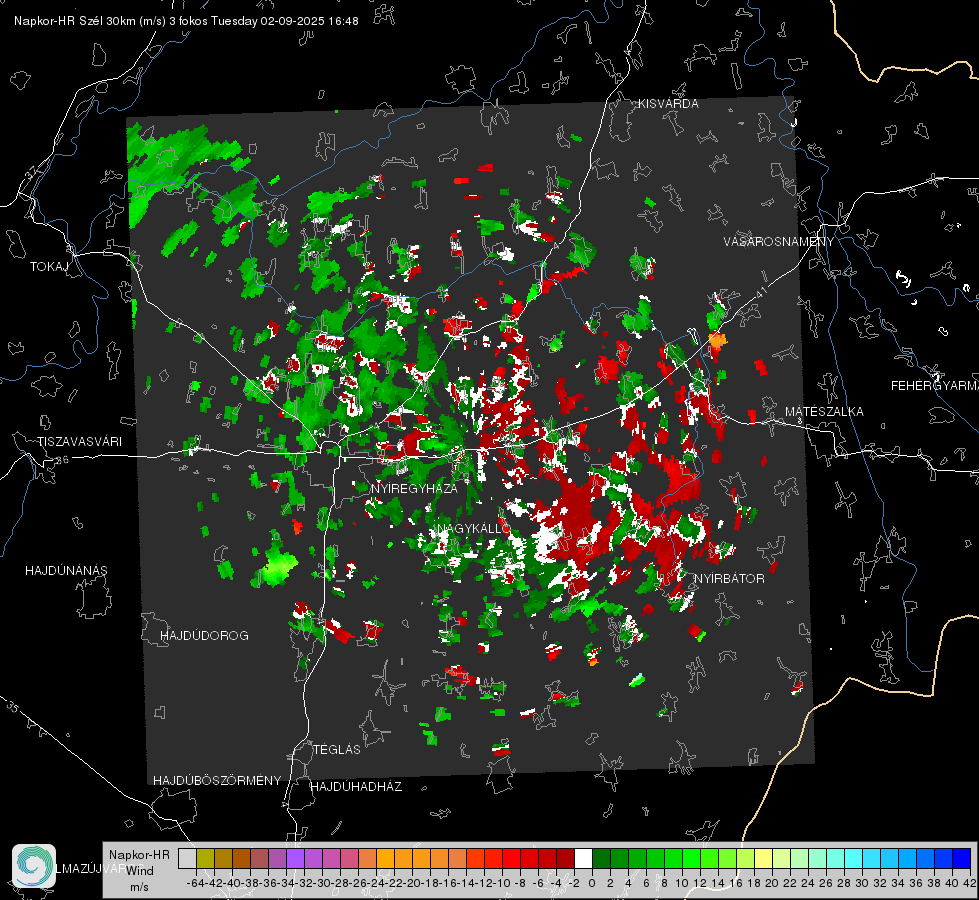This screenshot has height=900, width=979.
Task: Click the road number 41 near Vásárosnamény
Action: click(760, 291)
